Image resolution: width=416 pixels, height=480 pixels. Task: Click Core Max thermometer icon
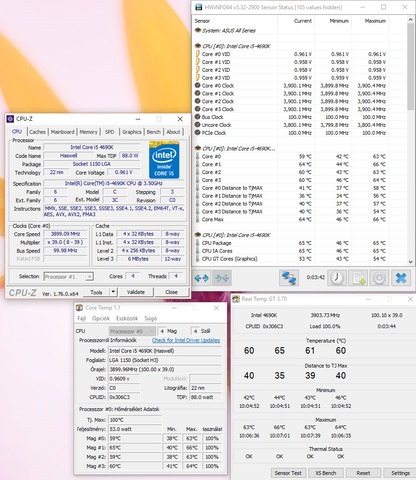198,219
